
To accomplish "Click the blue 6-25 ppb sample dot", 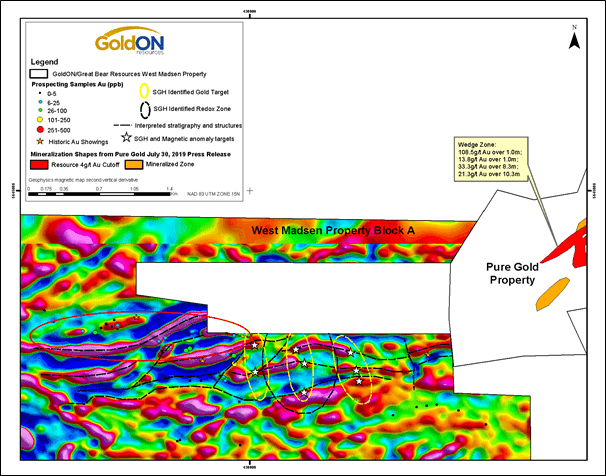I will [40, 102].
